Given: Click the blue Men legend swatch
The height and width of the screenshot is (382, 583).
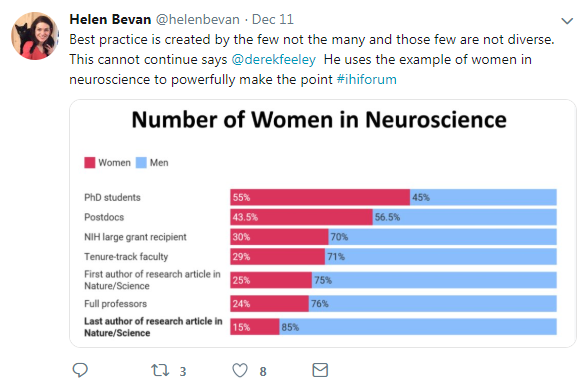Looking at the screenshot, I should 141,163.
